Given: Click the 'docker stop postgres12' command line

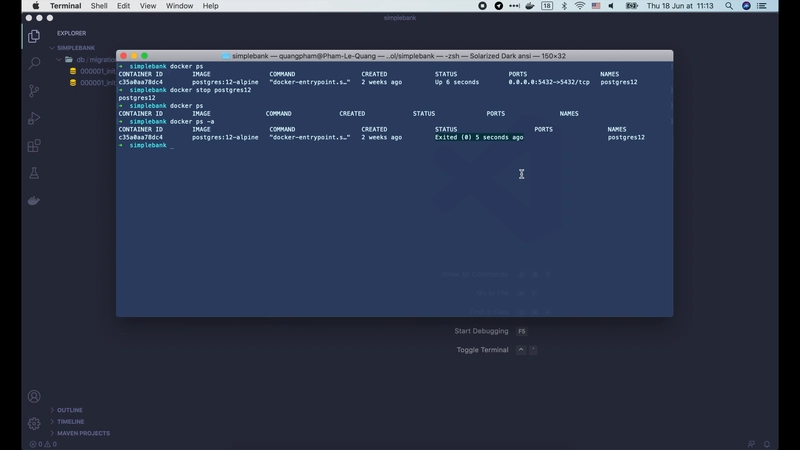Looking at the screenshot, I should (210, 90).
